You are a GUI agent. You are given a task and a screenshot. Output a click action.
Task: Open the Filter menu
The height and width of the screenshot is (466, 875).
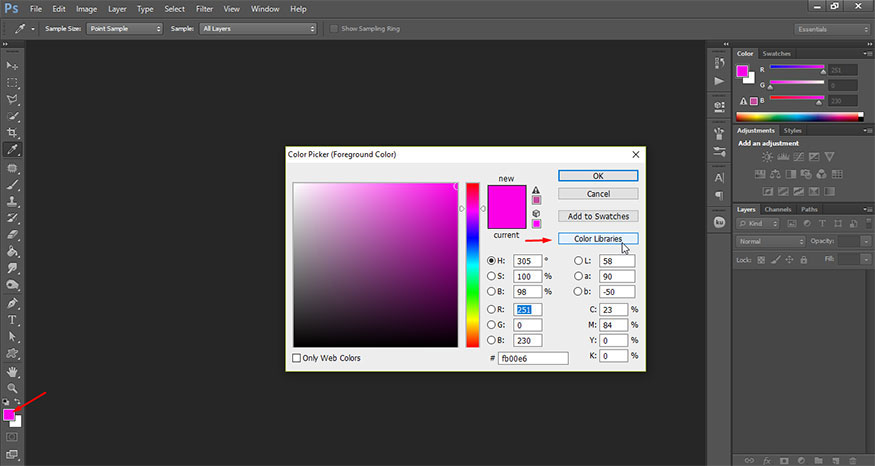coord(204,9)
